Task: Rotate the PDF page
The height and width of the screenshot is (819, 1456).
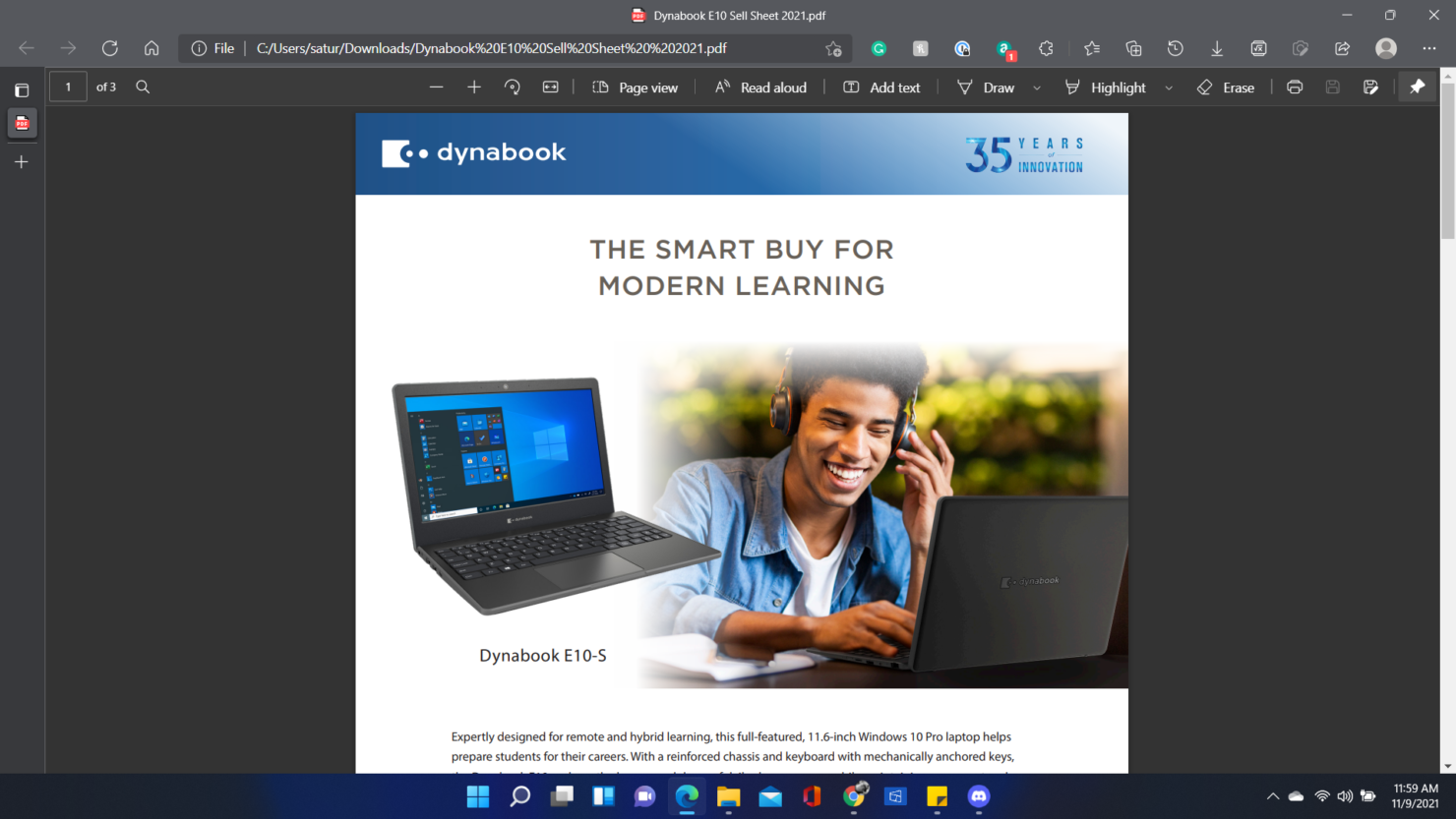Action: 513,87
